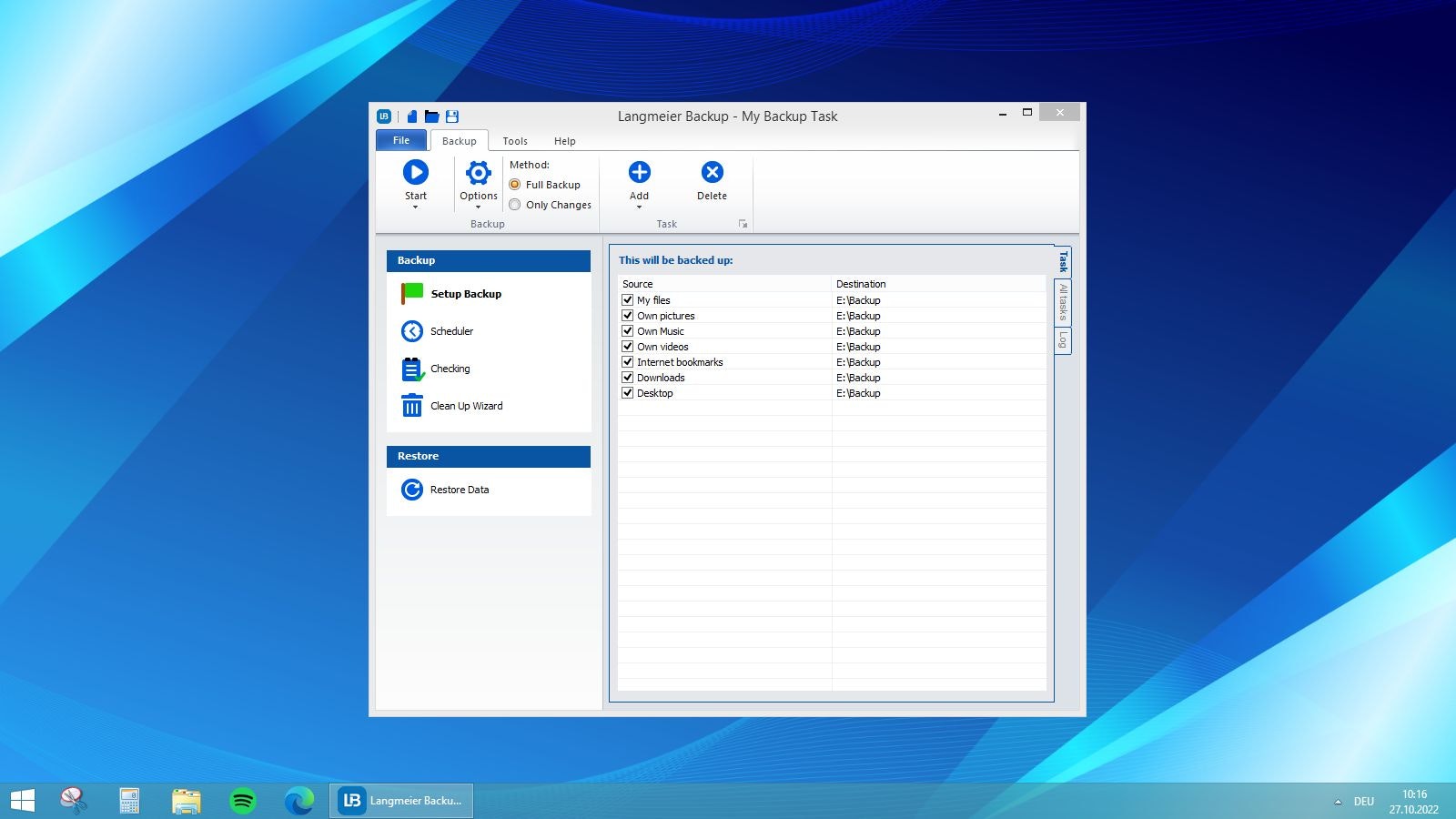Click the Restore Data circular arrow icon
The height and width of the screenshot is (819, 1456).
coord(412,490)
